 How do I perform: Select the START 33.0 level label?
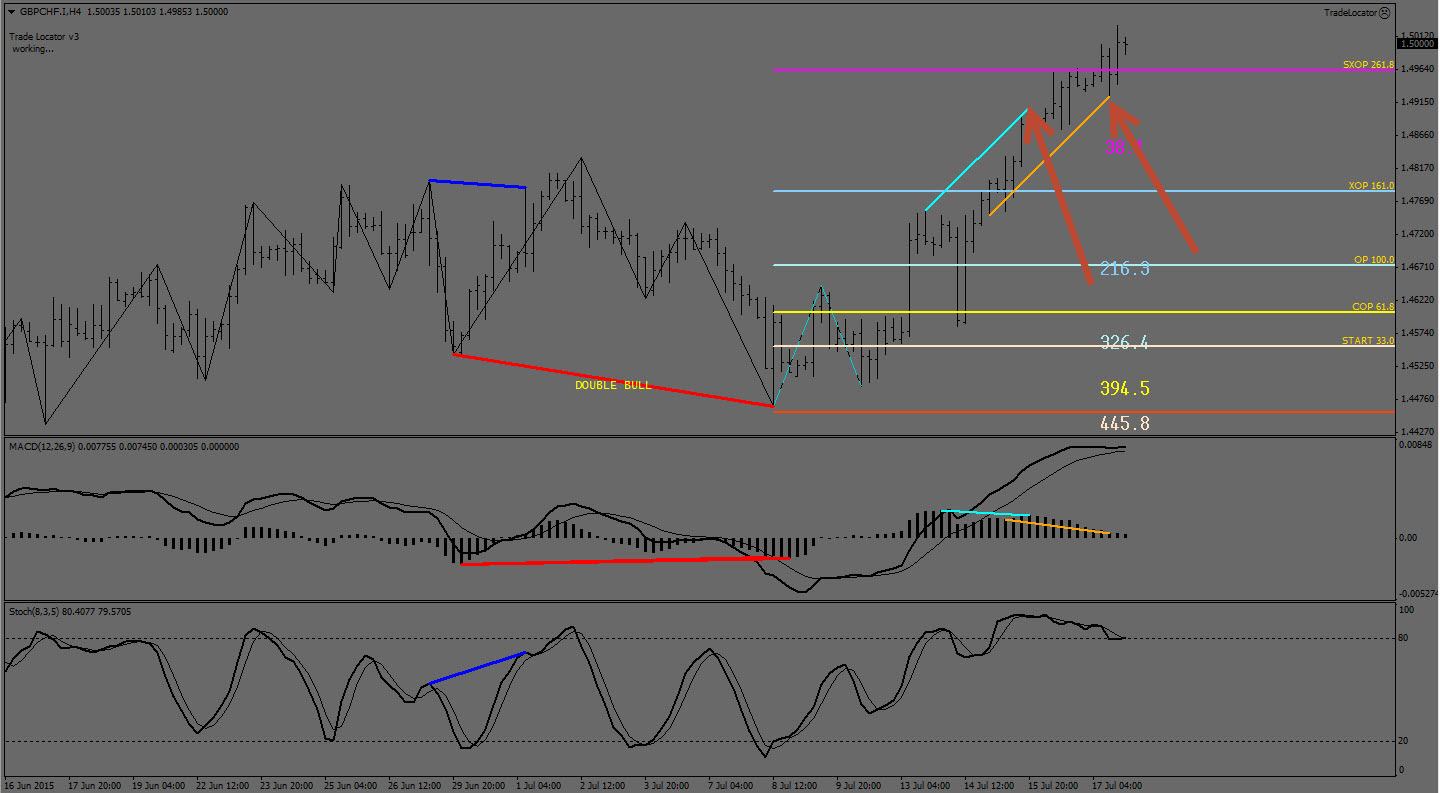pos(1367,341)
